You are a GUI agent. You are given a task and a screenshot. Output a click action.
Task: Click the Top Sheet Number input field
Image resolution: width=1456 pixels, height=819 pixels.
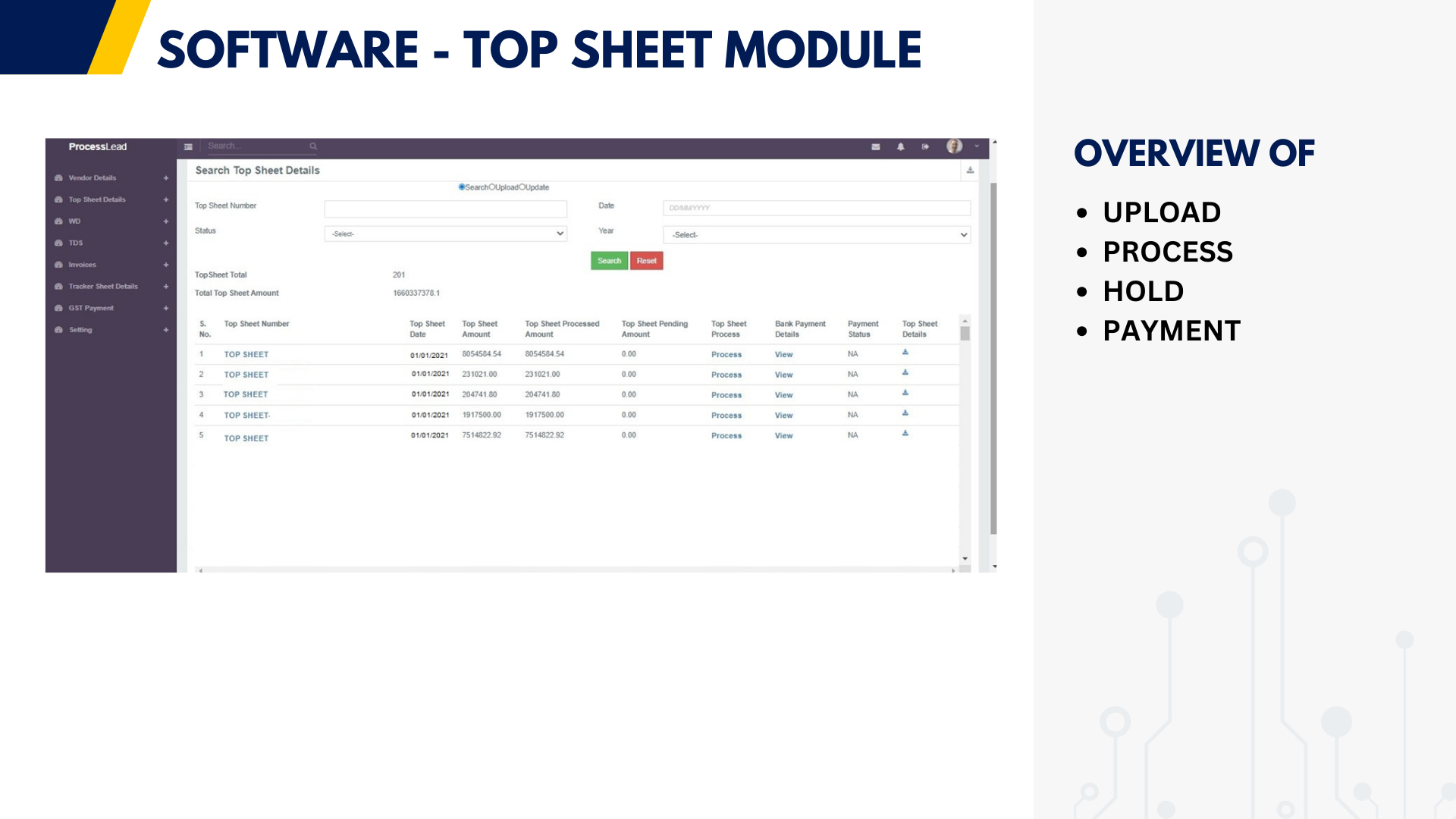(x=446, y=209)
